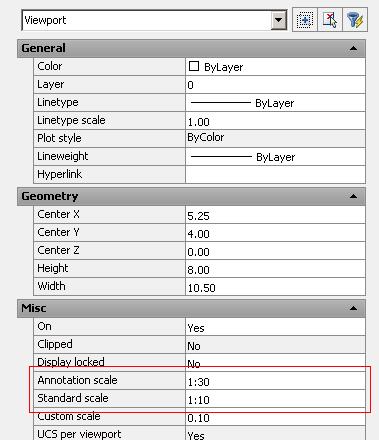Edit the Linetype scale value 1.00
Screen dimensions: 379x440
pyautogui.click(x=275, y=121)
